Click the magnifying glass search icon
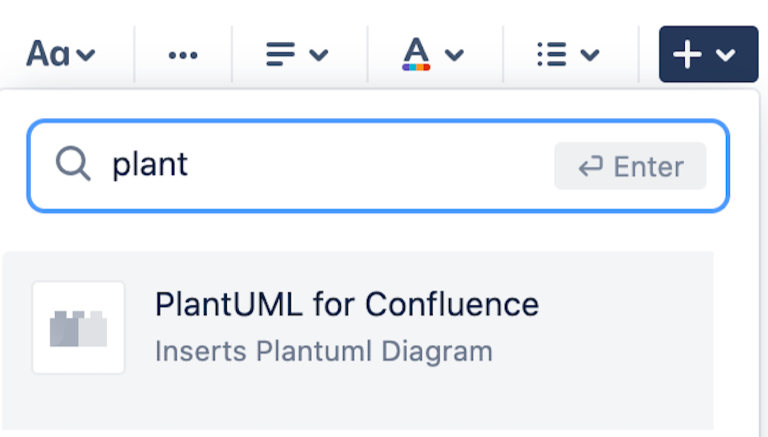This screenshot has height=437, width=768. point(73,164)
